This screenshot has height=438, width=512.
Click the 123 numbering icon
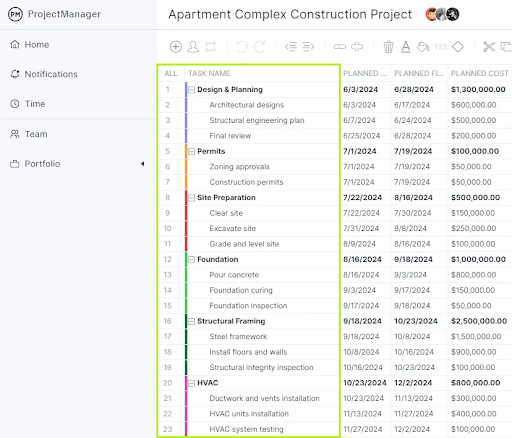coord(441,47)
